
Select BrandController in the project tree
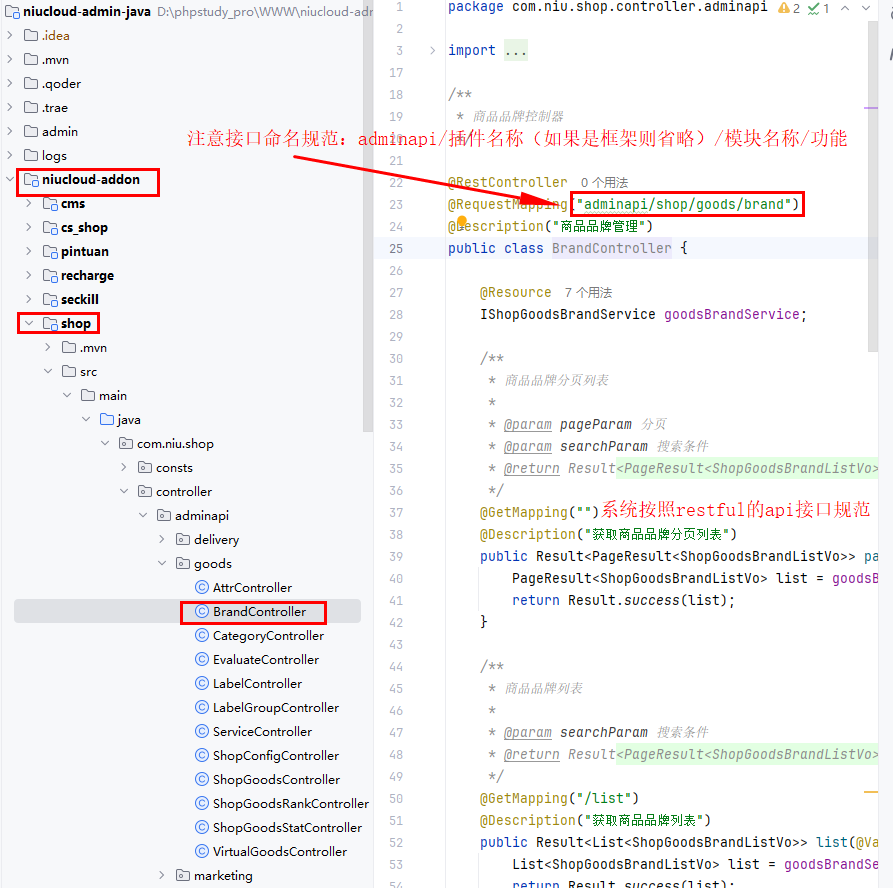click(x=259, y=612)
